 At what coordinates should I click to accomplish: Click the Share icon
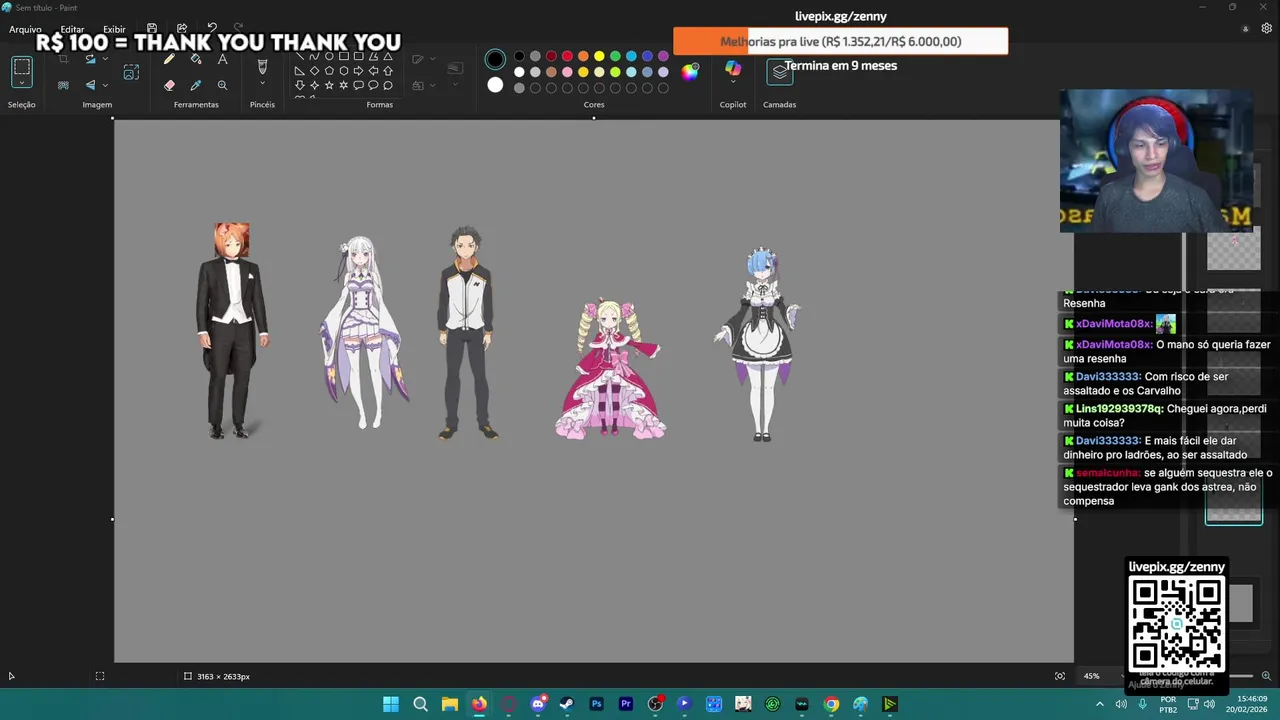182,29
